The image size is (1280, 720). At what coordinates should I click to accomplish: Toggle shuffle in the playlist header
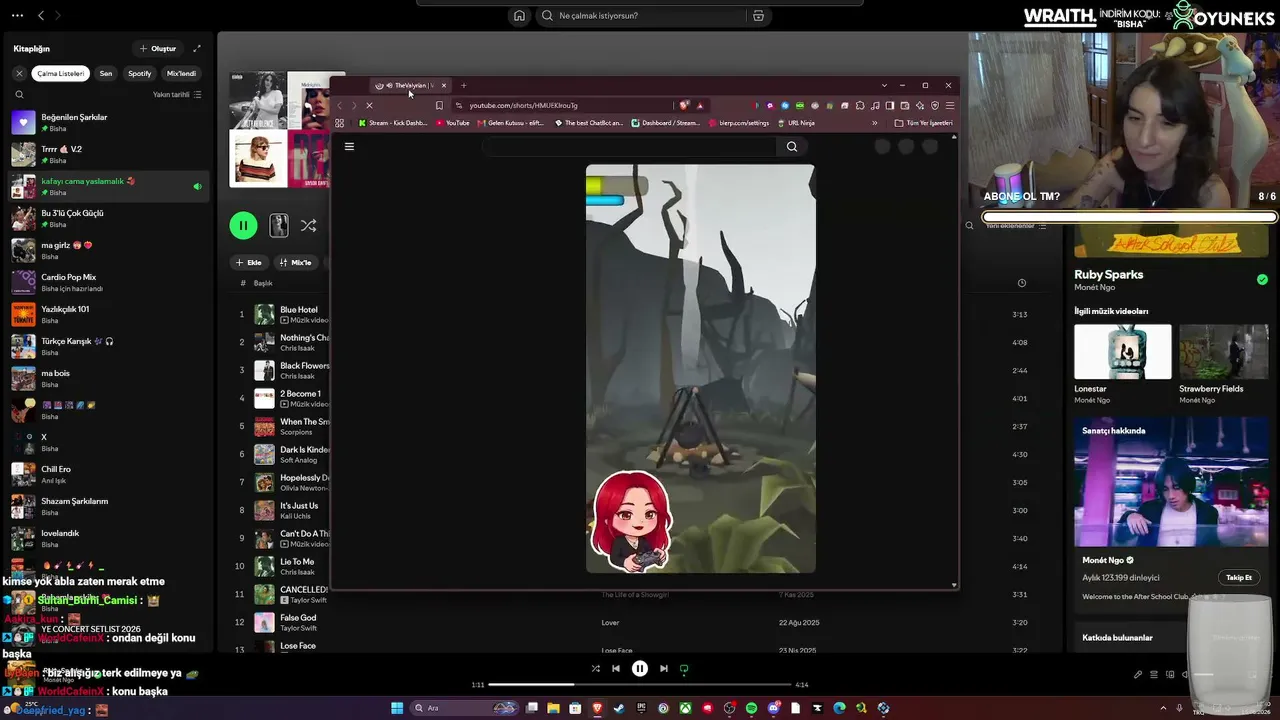308,226
